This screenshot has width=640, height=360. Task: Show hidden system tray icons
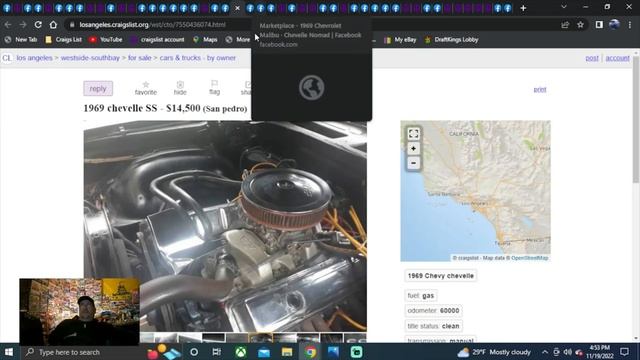pyautogui.click(x=545, y=352)
